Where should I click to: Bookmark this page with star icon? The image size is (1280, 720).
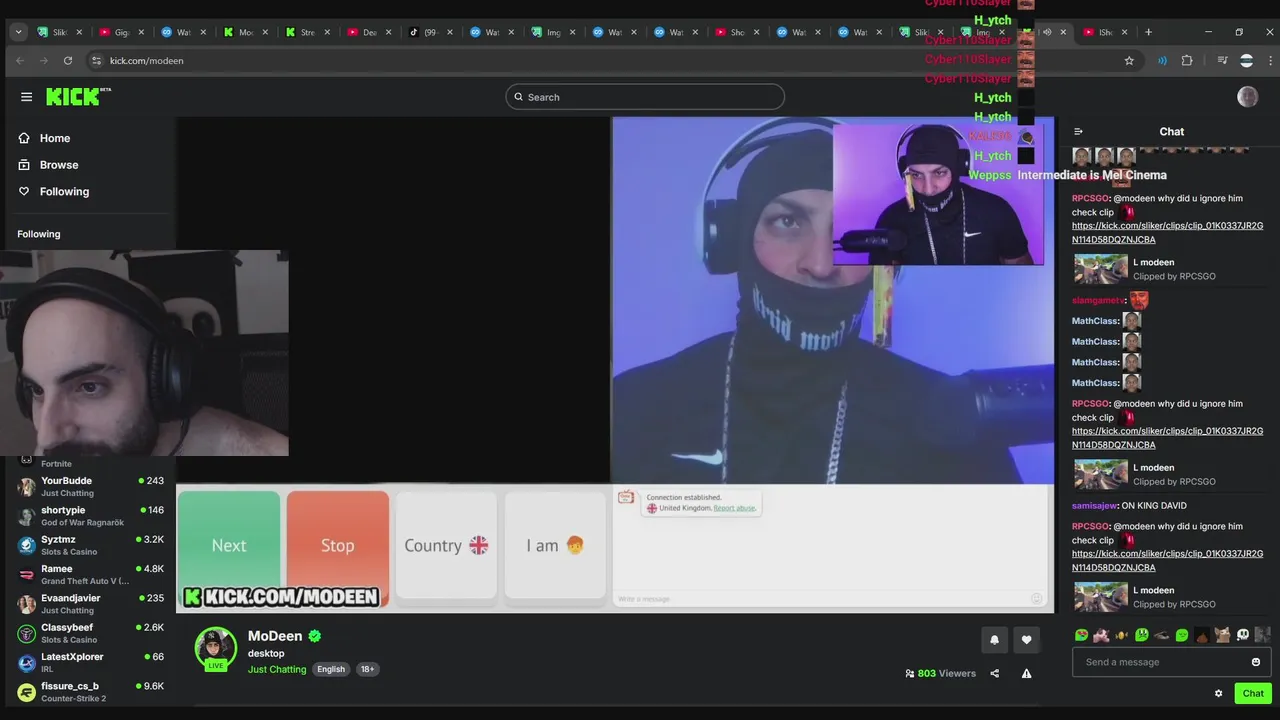[1129, 60]
